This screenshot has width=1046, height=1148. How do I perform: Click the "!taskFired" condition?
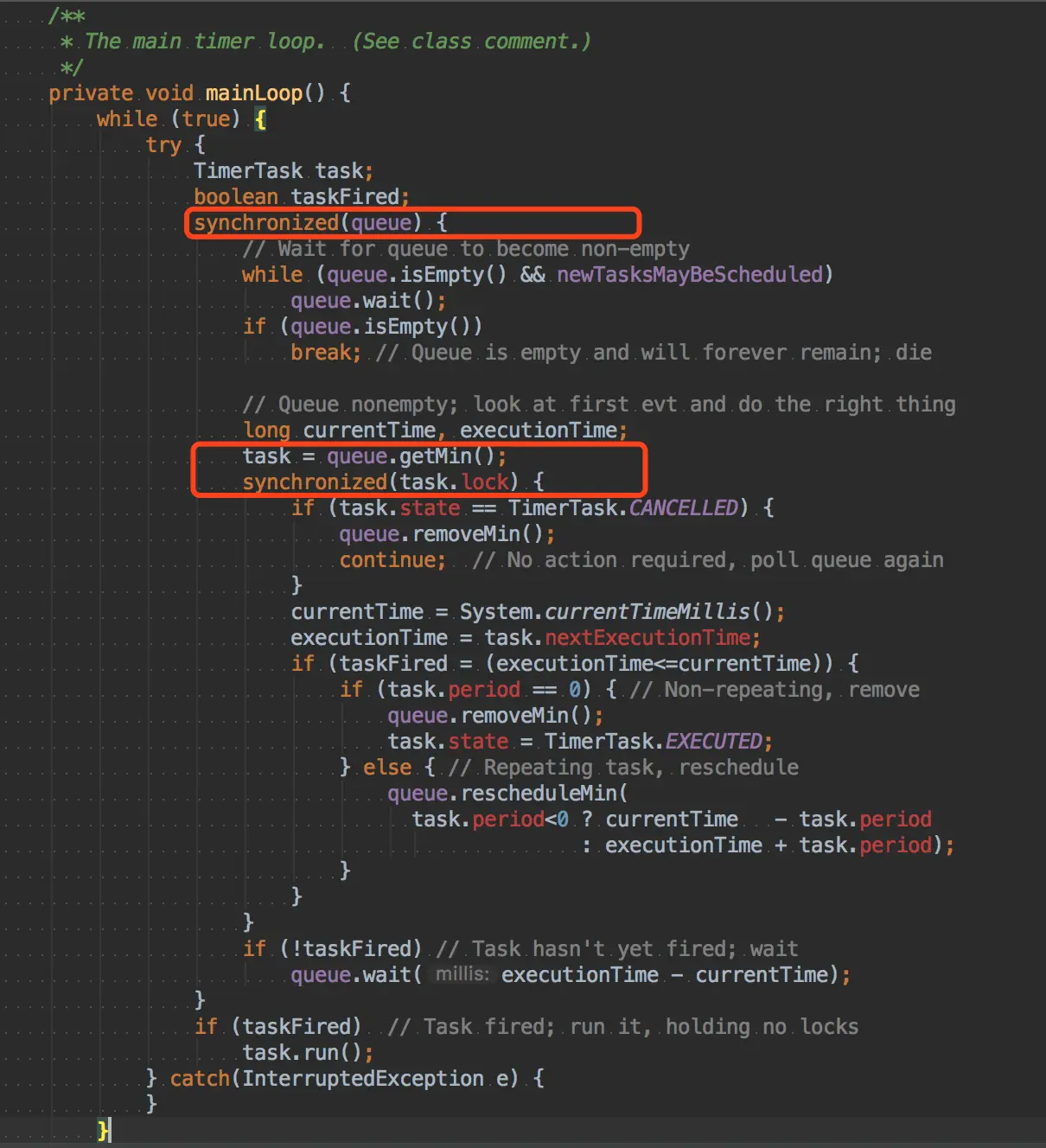click(350, 949)
